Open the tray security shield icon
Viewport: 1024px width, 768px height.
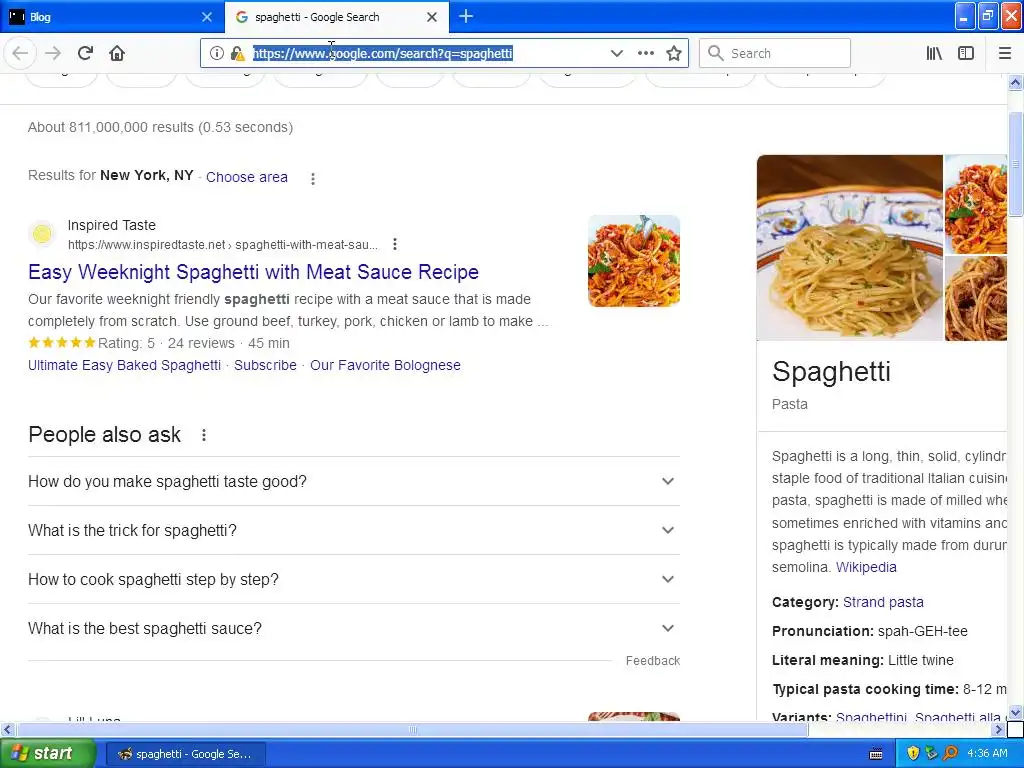pos(913,754)
